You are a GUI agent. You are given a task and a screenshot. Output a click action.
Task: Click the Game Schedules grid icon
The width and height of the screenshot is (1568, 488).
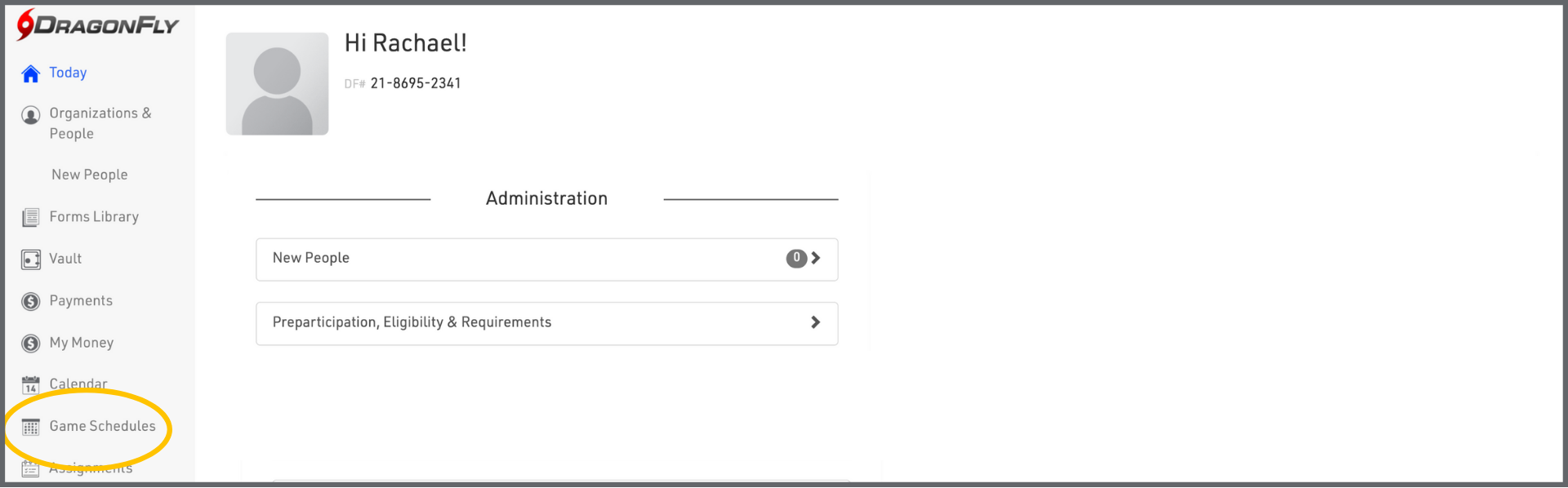pyautogui.click(x=31, y=427)
